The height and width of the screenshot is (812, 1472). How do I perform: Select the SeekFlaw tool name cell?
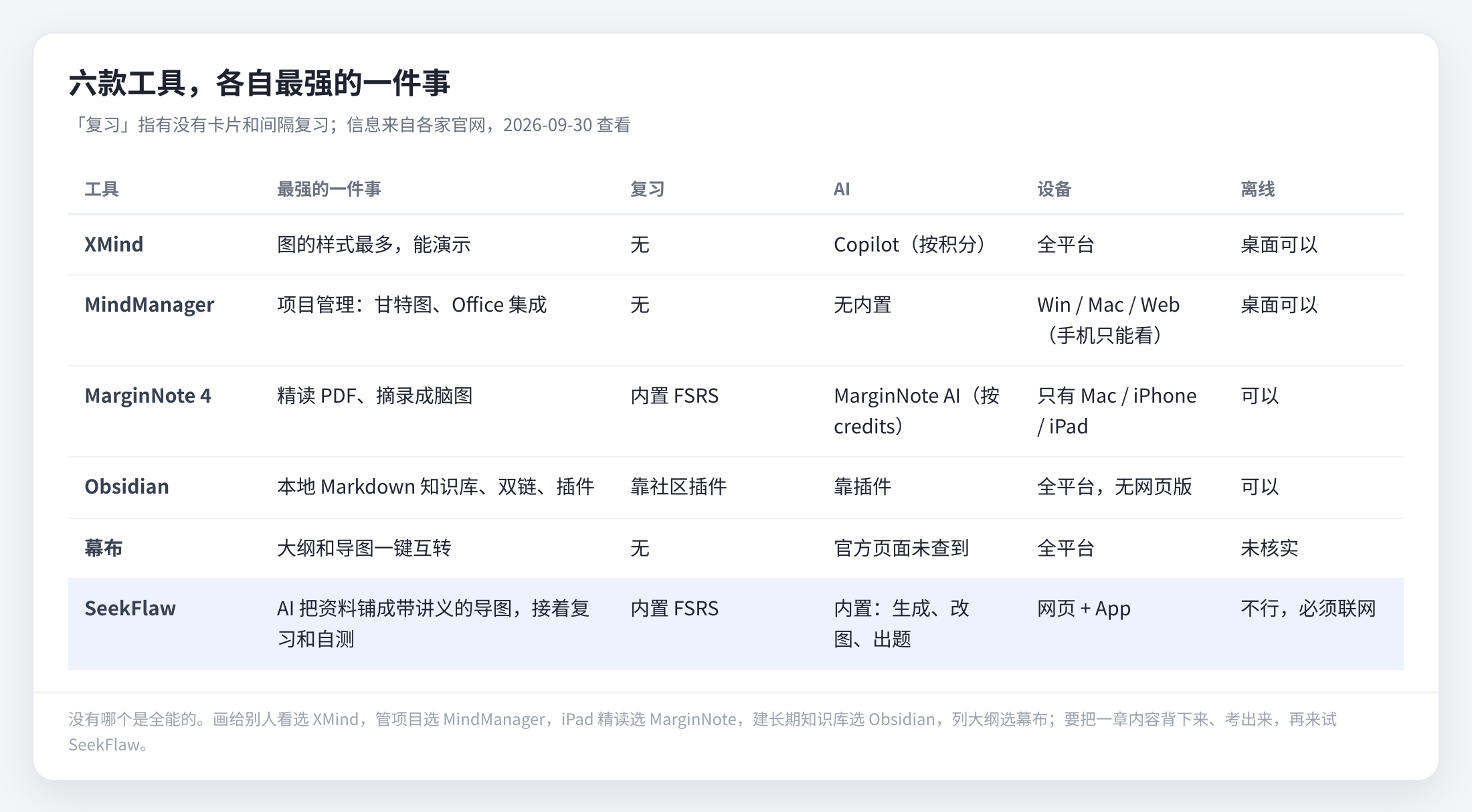(x=130, y=609)
